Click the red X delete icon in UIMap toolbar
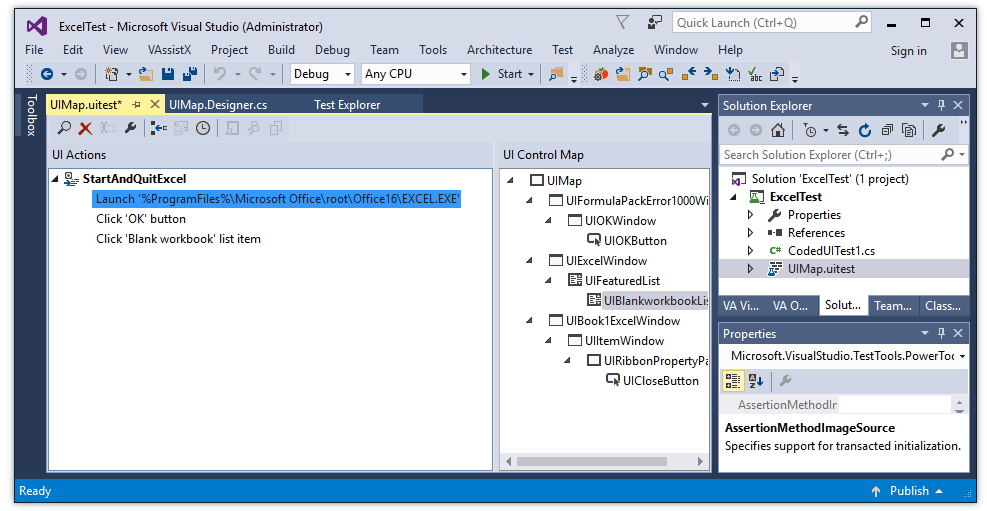 [x=85, y=128]
